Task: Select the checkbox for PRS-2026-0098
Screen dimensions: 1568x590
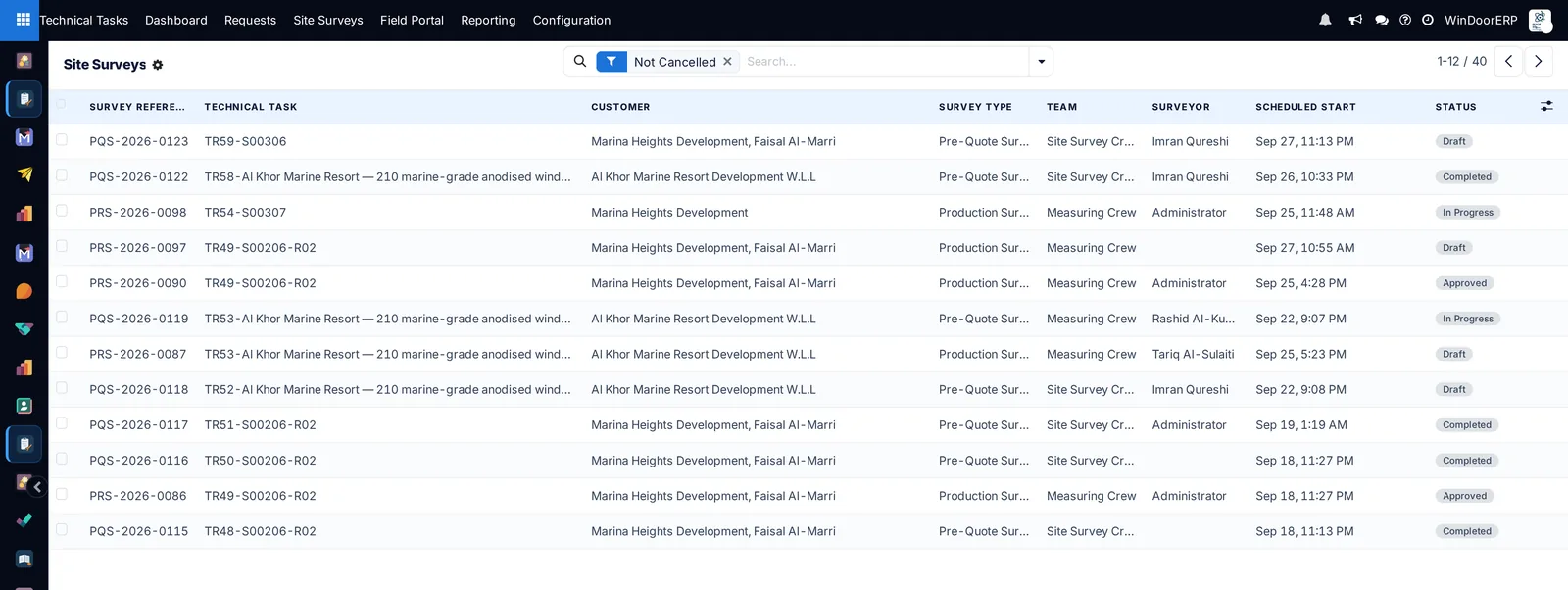Action: coord(62,211)
